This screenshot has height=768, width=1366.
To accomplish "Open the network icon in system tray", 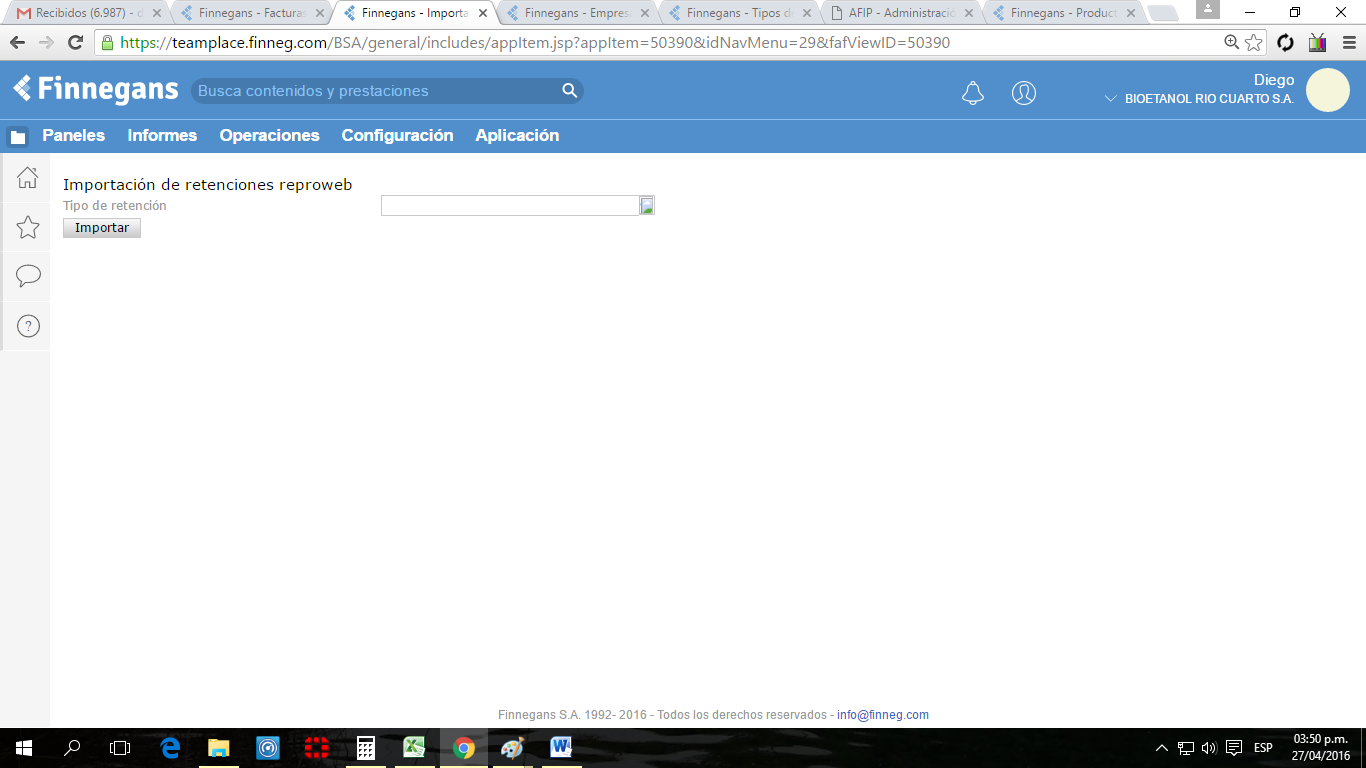I will click(1186, 748).
